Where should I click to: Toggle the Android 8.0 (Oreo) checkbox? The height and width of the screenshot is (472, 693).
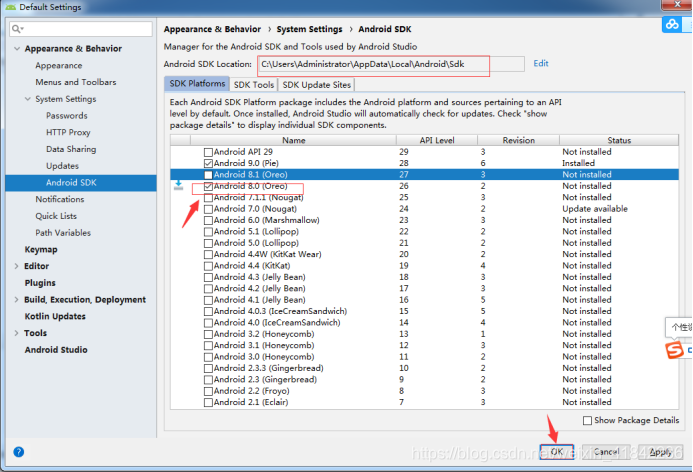click(208, 187)
